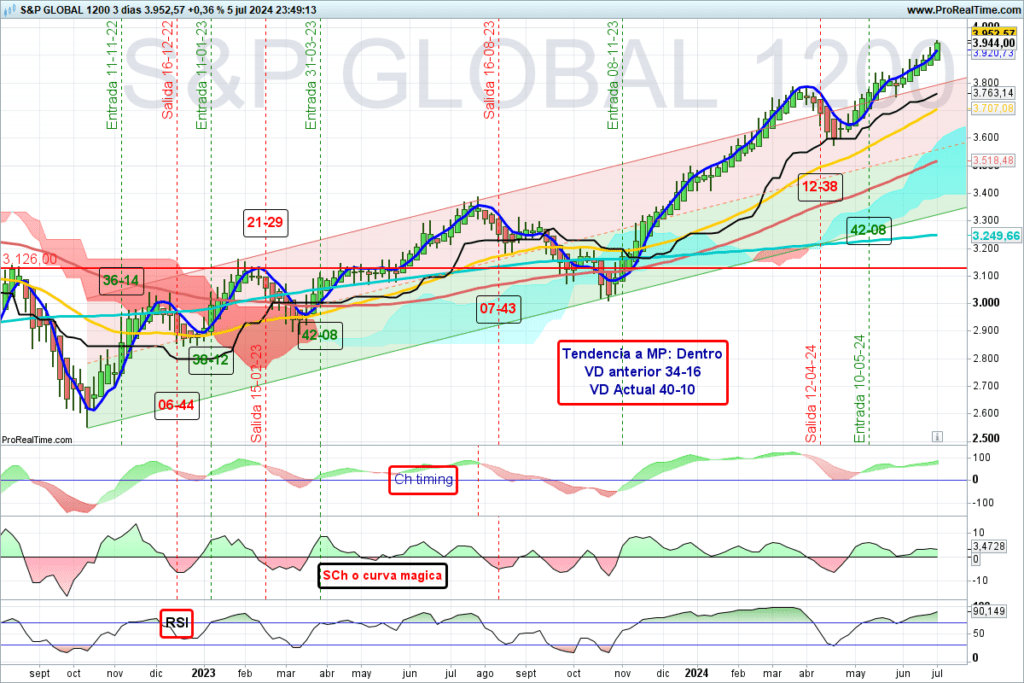
Task: Select the 38-12 green label box
Action: coord(211,360)
